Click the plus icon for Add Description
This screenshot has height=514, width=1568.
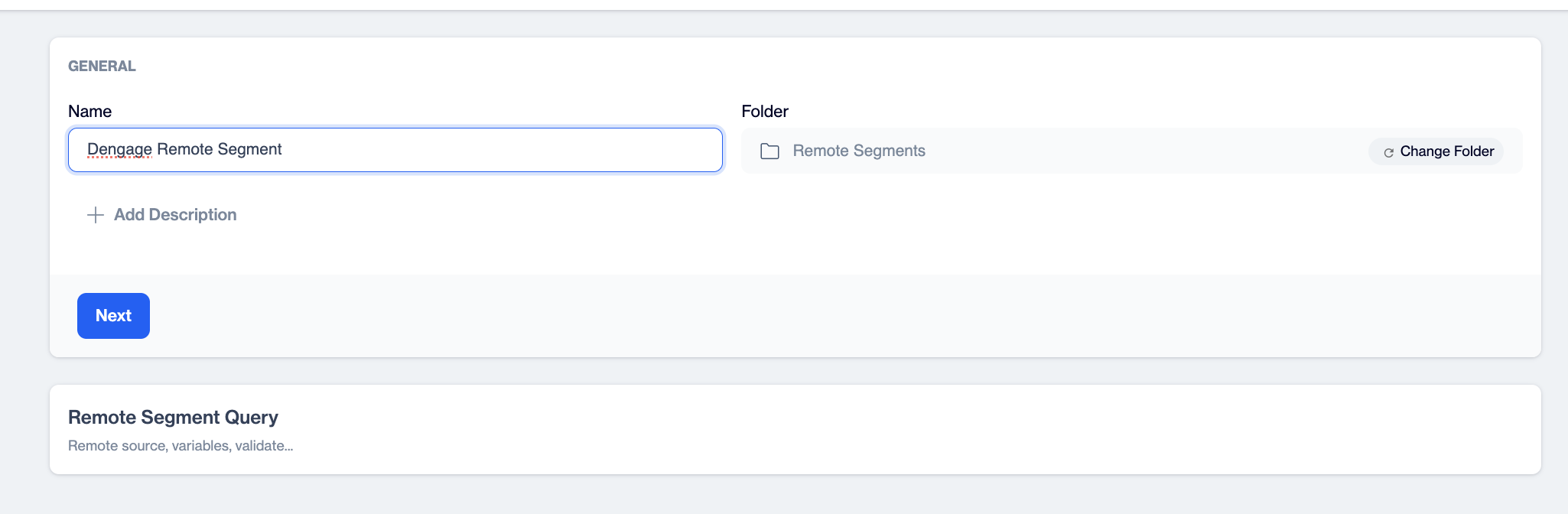96,215
